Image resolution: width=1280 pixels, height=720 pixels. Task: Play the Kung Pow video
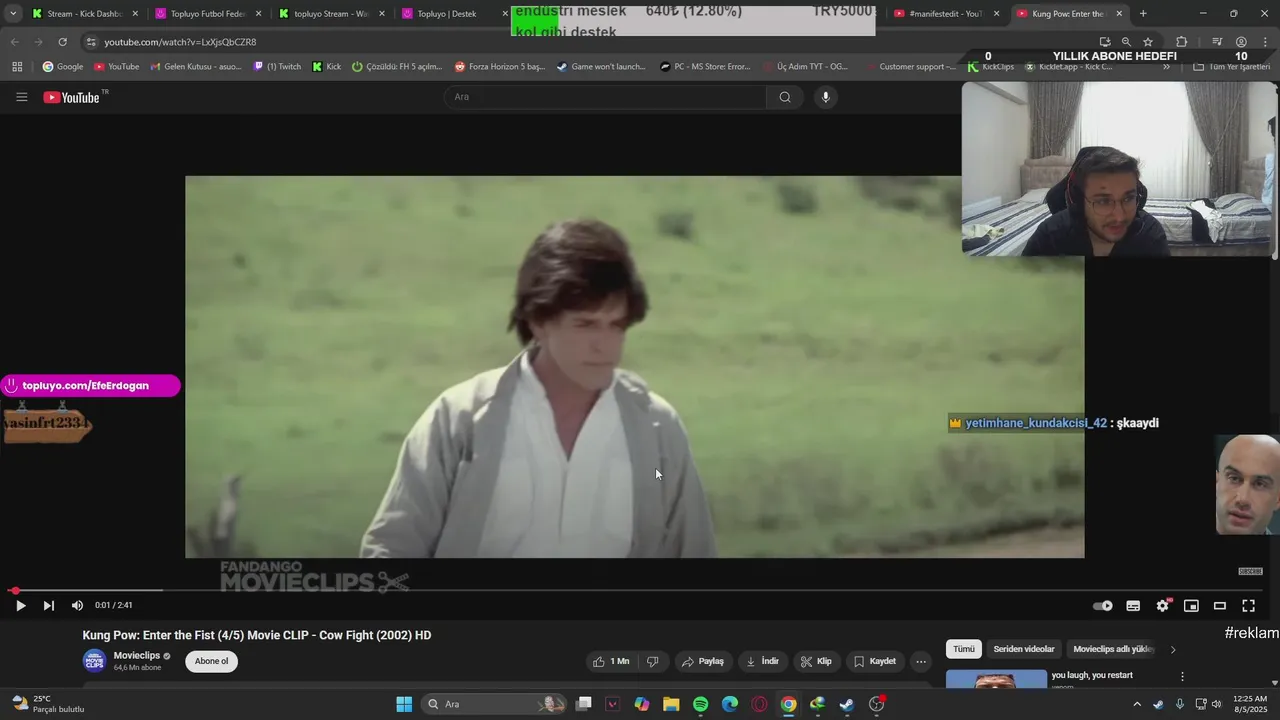point(20,605)
